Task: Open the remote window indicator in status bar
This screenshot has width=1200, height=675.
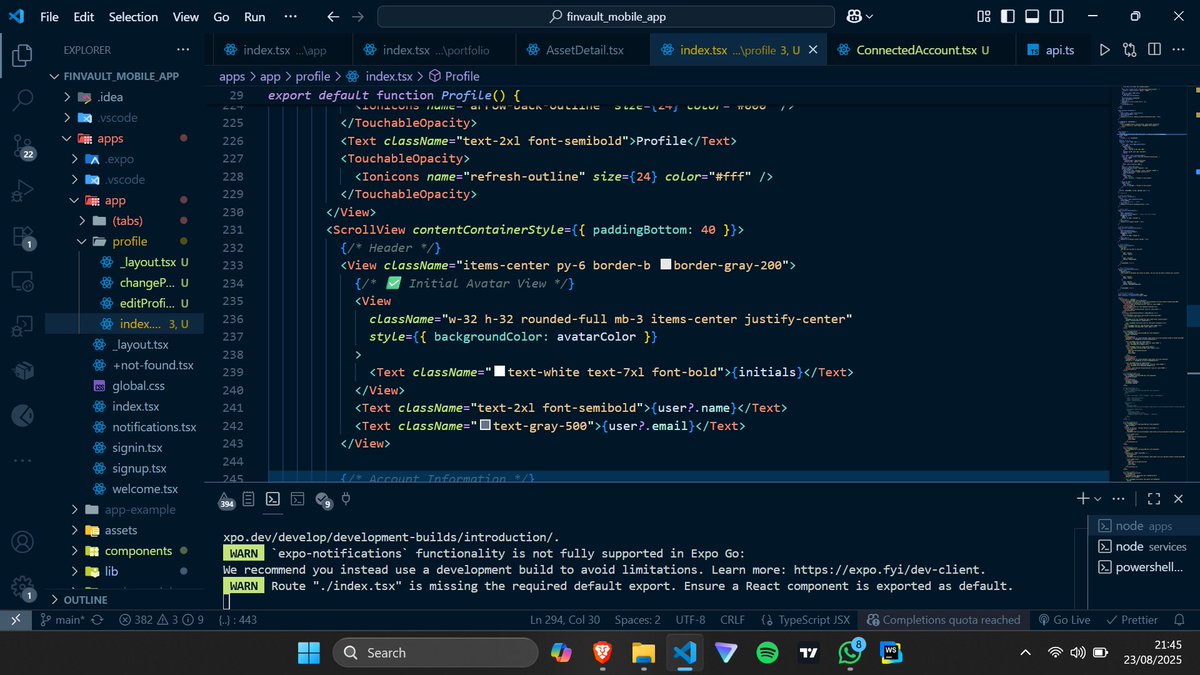Action: tap(15, 620)
